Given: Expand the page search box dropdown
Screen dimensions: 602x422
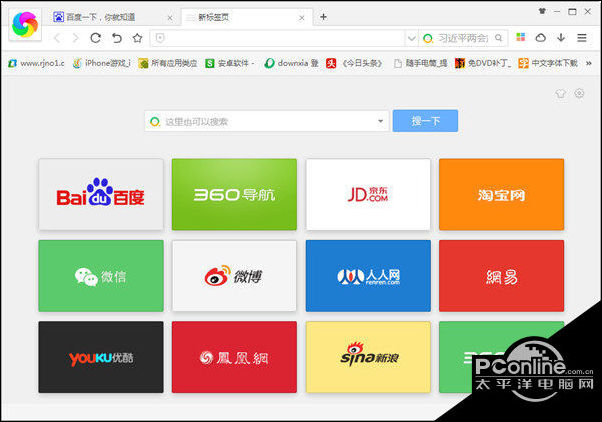Looking at the screenshot, I should tap(381, 121).
